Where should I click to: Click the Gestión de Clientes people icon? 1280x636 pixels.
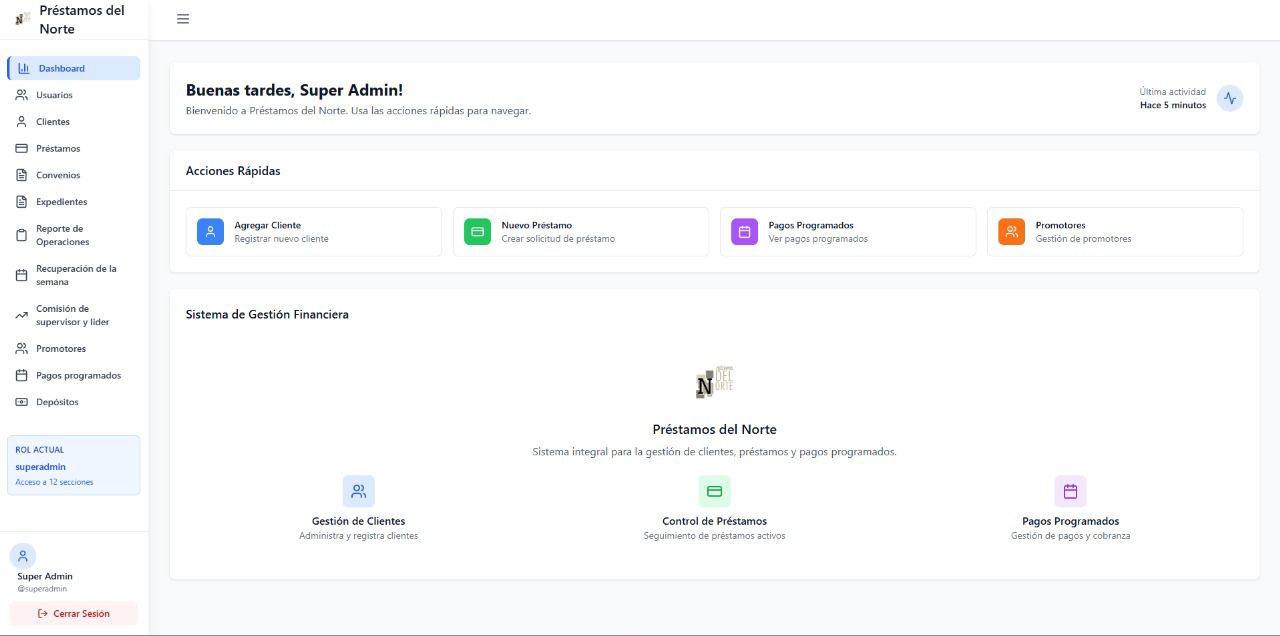click(359, 491)
